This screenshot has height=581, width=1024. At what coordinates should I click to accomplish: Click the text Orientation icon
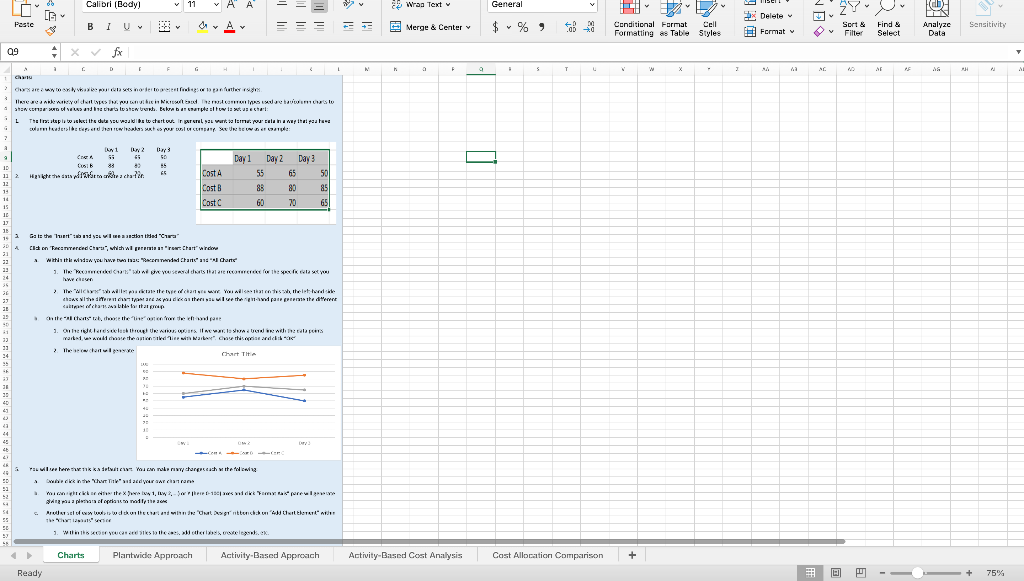349,5
